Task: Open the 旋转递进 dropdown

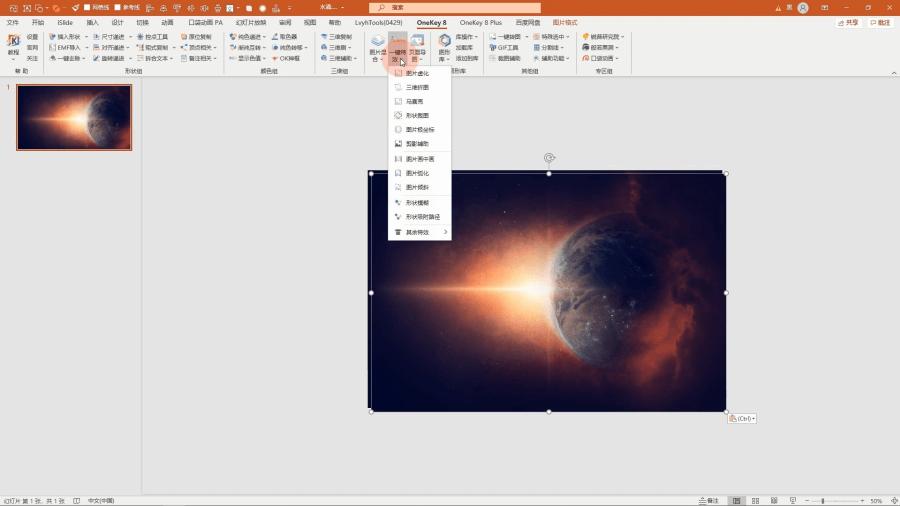Action: point(112,59)
